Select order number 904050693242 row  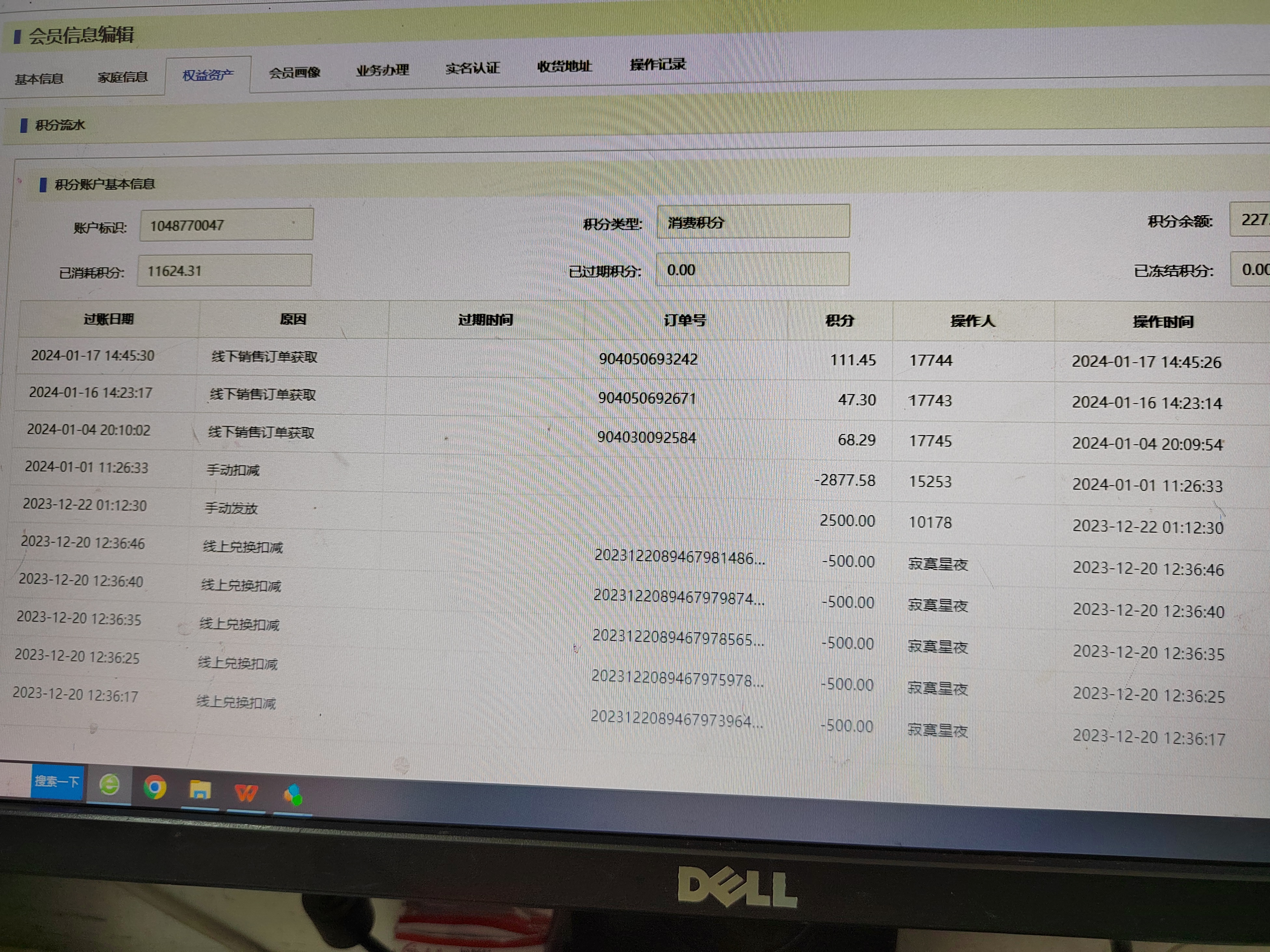648,359
